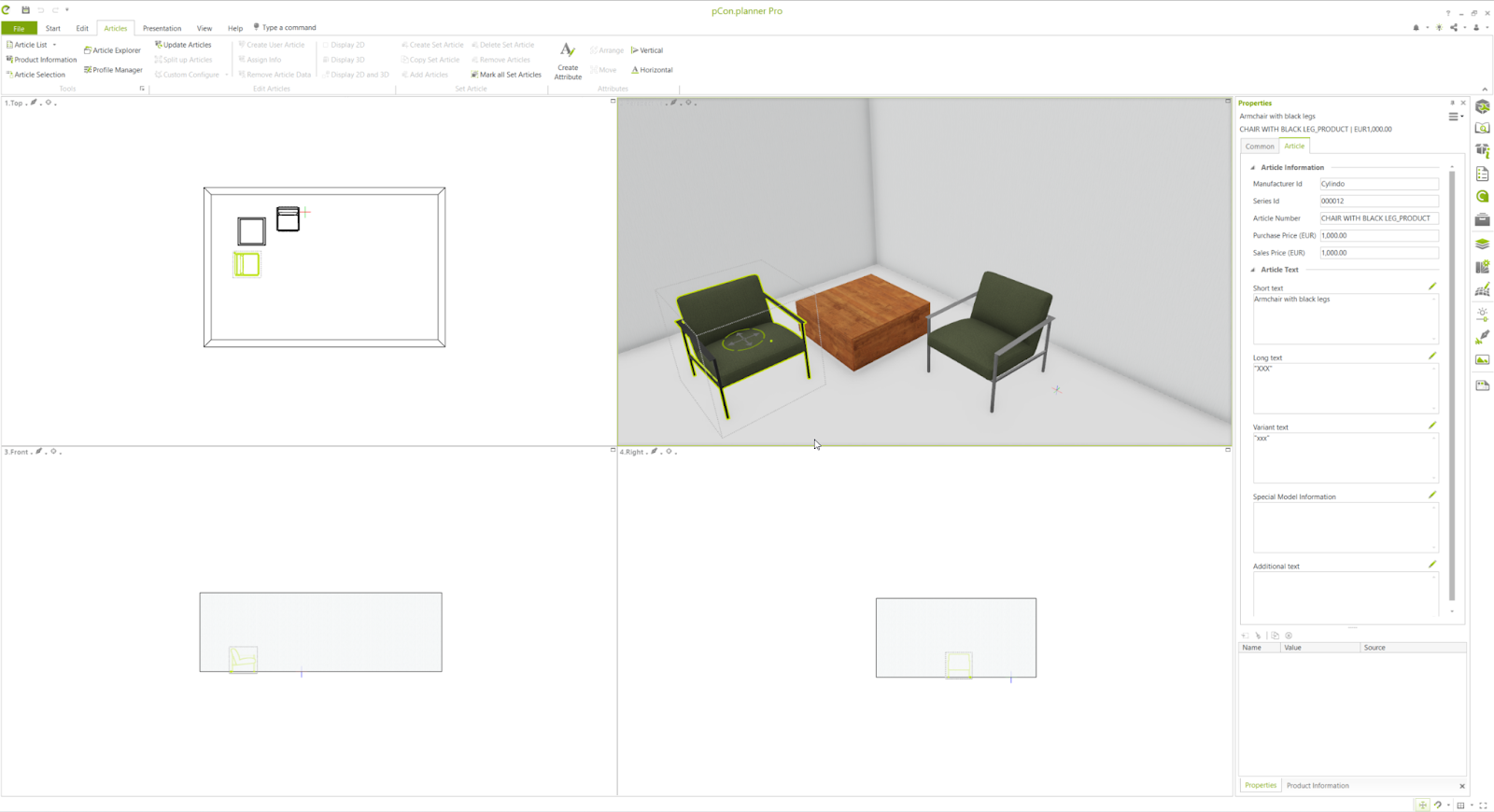Open Layers panel from right sidebar
Image resolution: width=1494 pixels, height=812 pixels.
tap(1482, 244)
